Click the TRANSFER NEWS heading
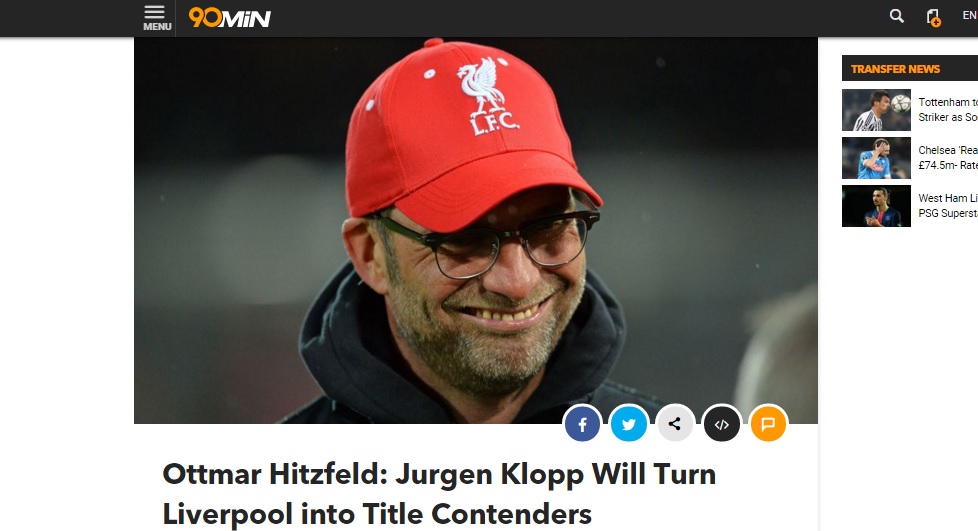This screenshot has width=978, height=531. click(895, 69)
